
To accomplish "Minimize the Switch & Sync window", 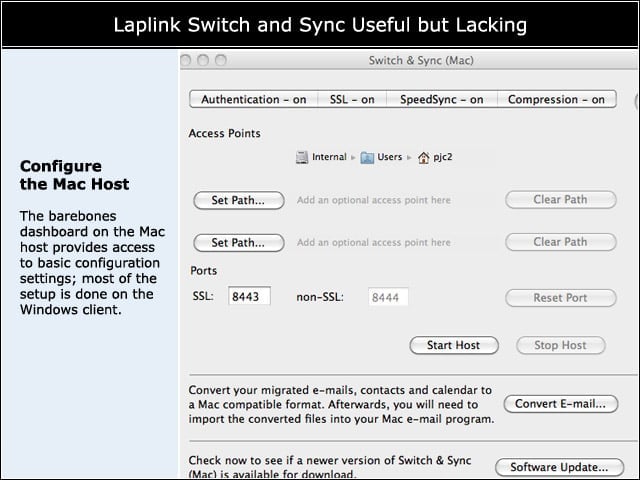I will point(203,60).
